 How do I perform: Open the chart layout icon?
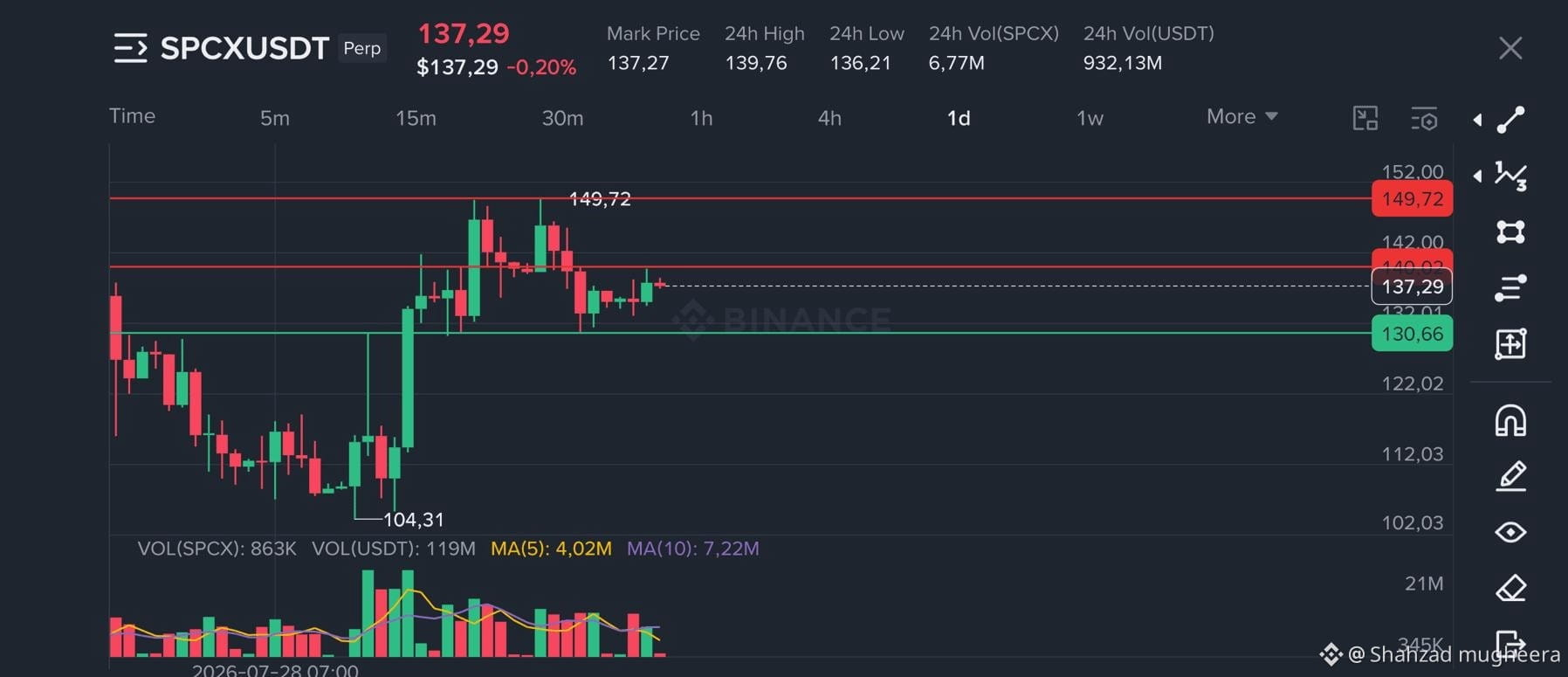(x=1365, y=118)
